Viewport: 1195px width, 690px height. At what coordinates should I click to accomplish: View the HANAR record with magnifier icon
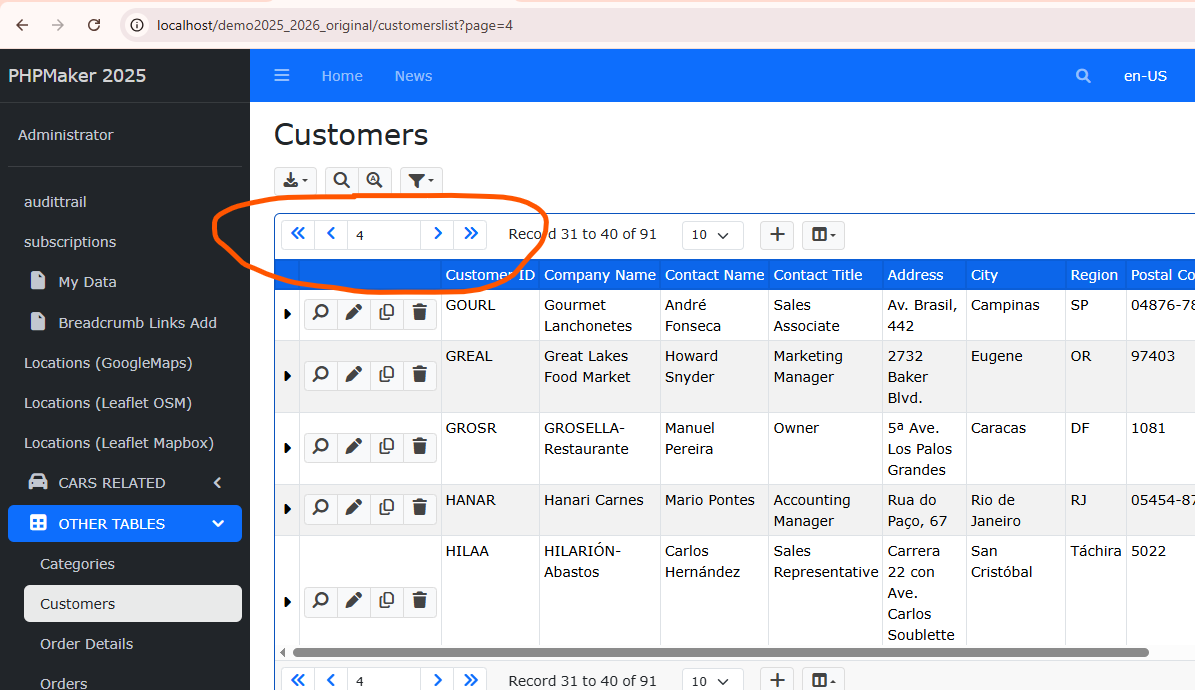tap(320, 508)
